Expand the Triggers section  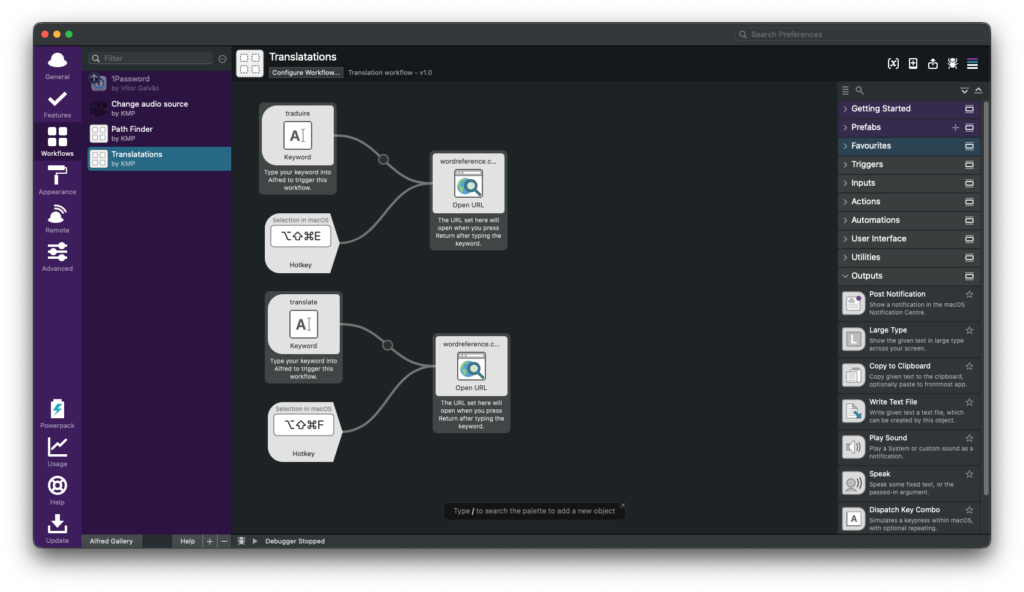(x=908, y=165)
